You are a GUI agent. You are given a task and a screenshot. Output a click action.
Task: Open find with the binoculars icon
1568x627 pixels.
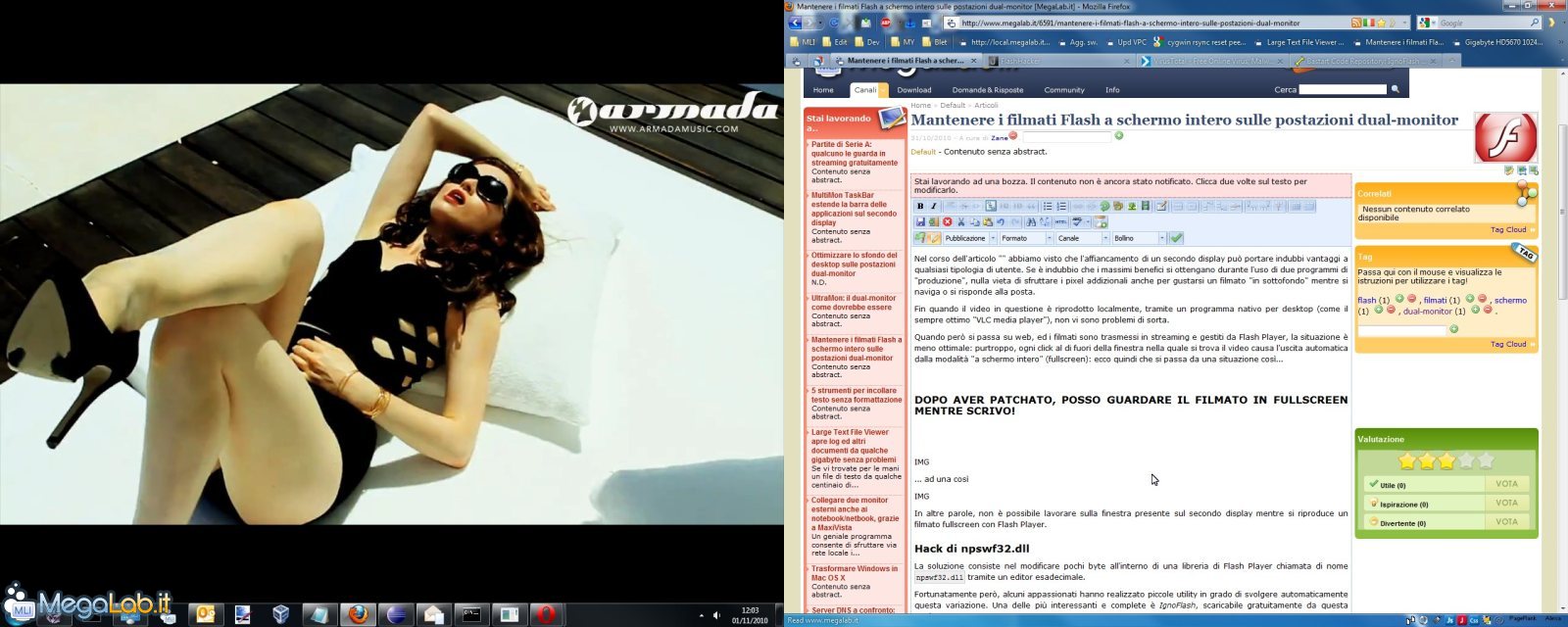pos(1031,222)
